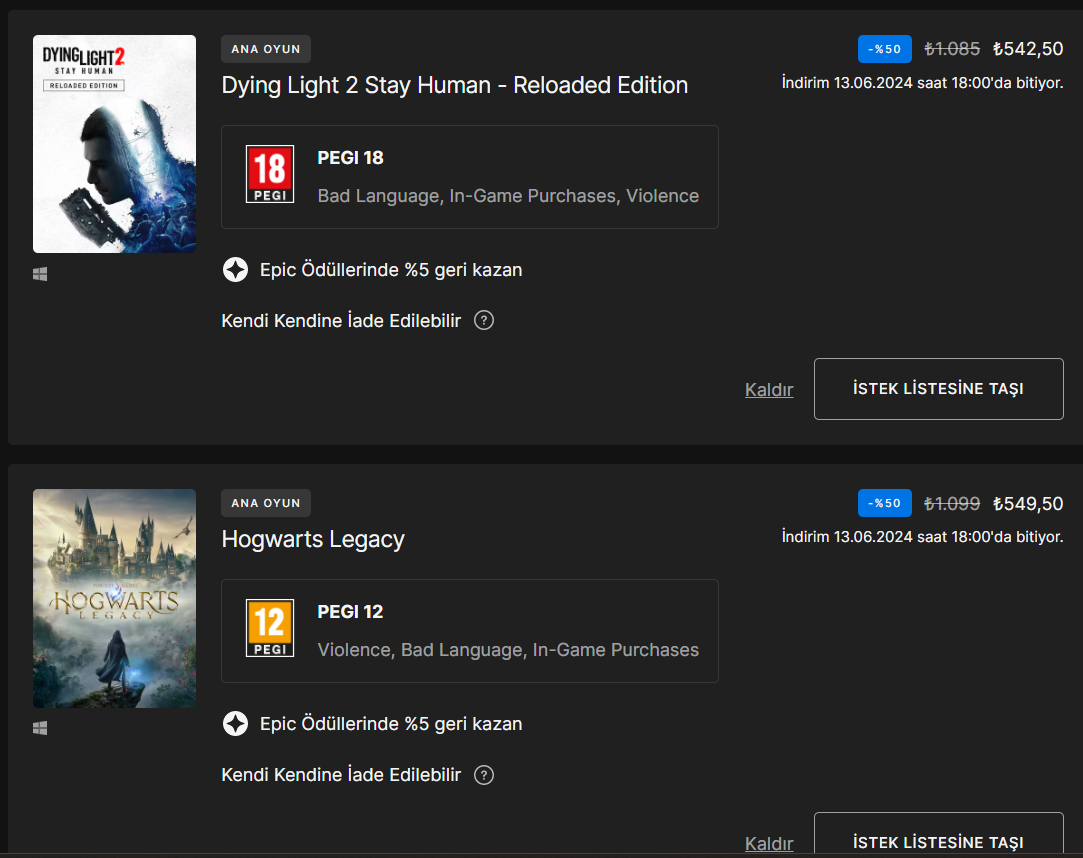
Task: Click the crossed-out original price ₺1.099
Action: click(x=952, y=504)
